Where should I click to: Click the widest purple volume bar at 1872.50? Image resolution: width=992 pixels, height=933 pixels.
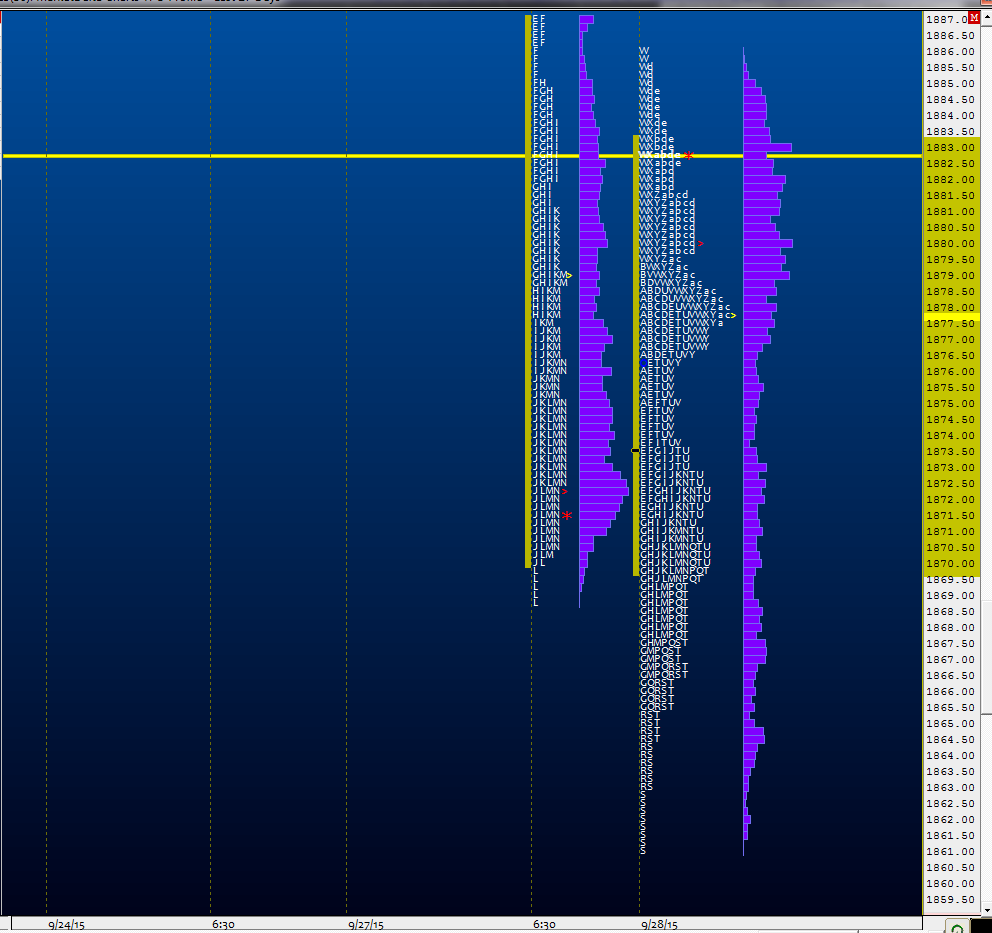click(604, 491)
